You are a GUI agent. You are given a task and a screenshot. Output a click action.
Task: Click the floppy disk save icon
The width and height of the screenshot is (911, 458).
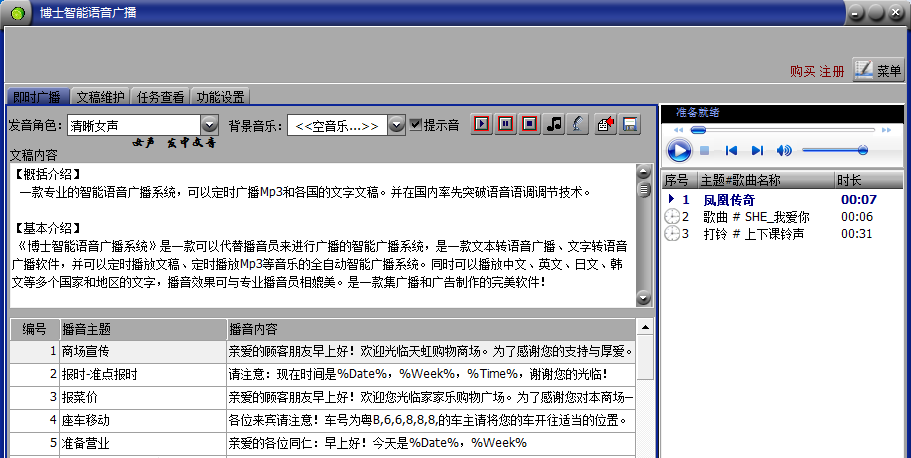(x=630, y=124)
